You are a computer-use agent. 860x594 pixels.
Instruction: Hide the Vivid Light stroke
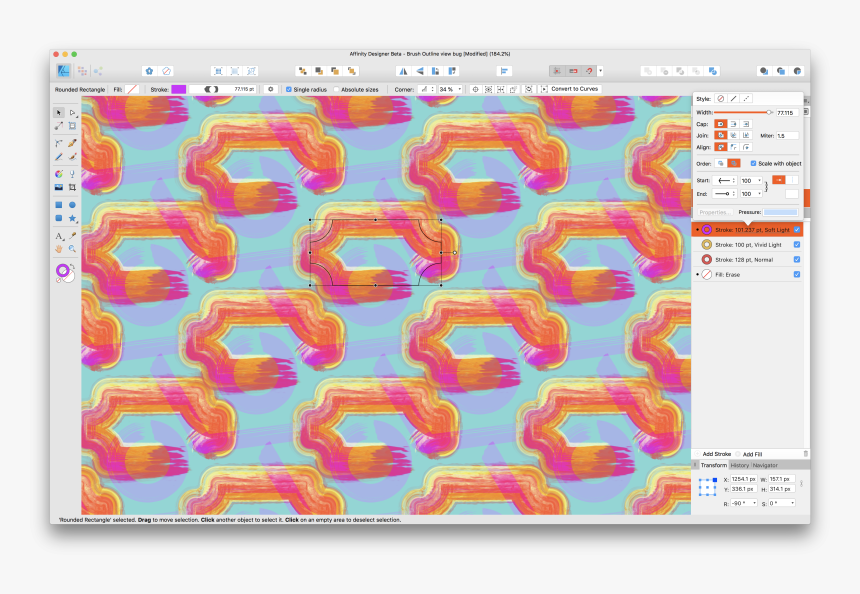point(797,245)
